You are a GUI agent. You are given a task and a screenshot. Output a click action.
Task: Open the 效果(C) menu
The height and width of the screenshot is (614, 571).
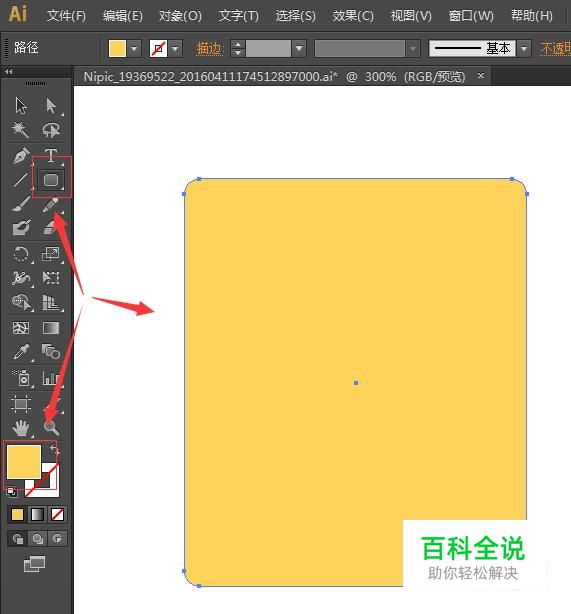coord(353,16)
